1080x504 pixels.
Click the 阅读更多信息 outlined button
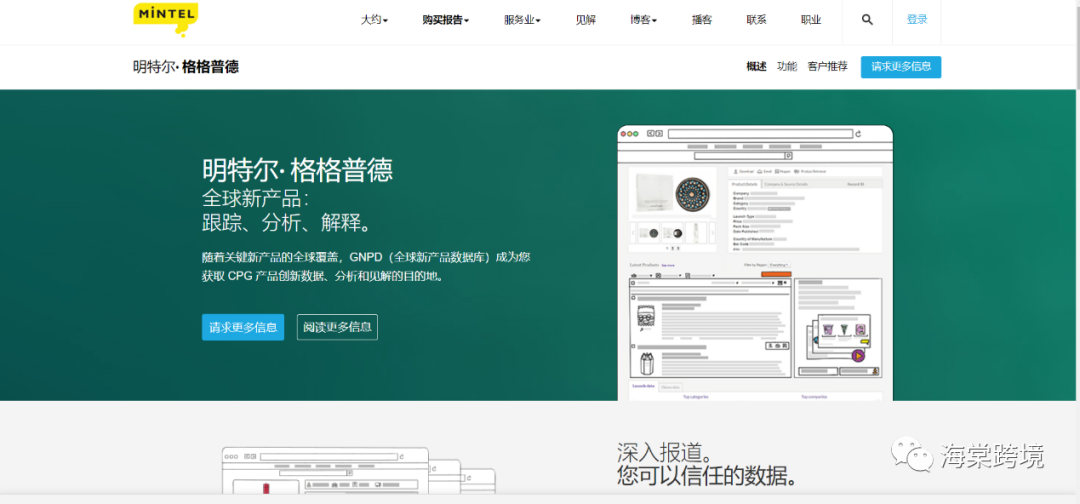pyautogui.click(x=337, y=327)
